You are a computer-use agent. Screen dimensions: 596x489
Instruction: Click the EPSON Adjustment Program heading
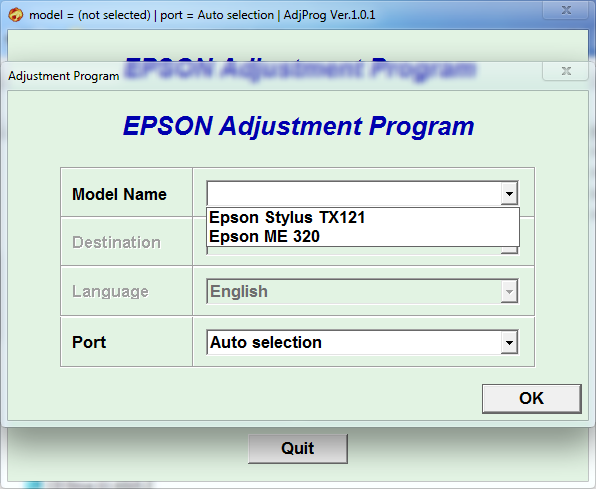298,126
